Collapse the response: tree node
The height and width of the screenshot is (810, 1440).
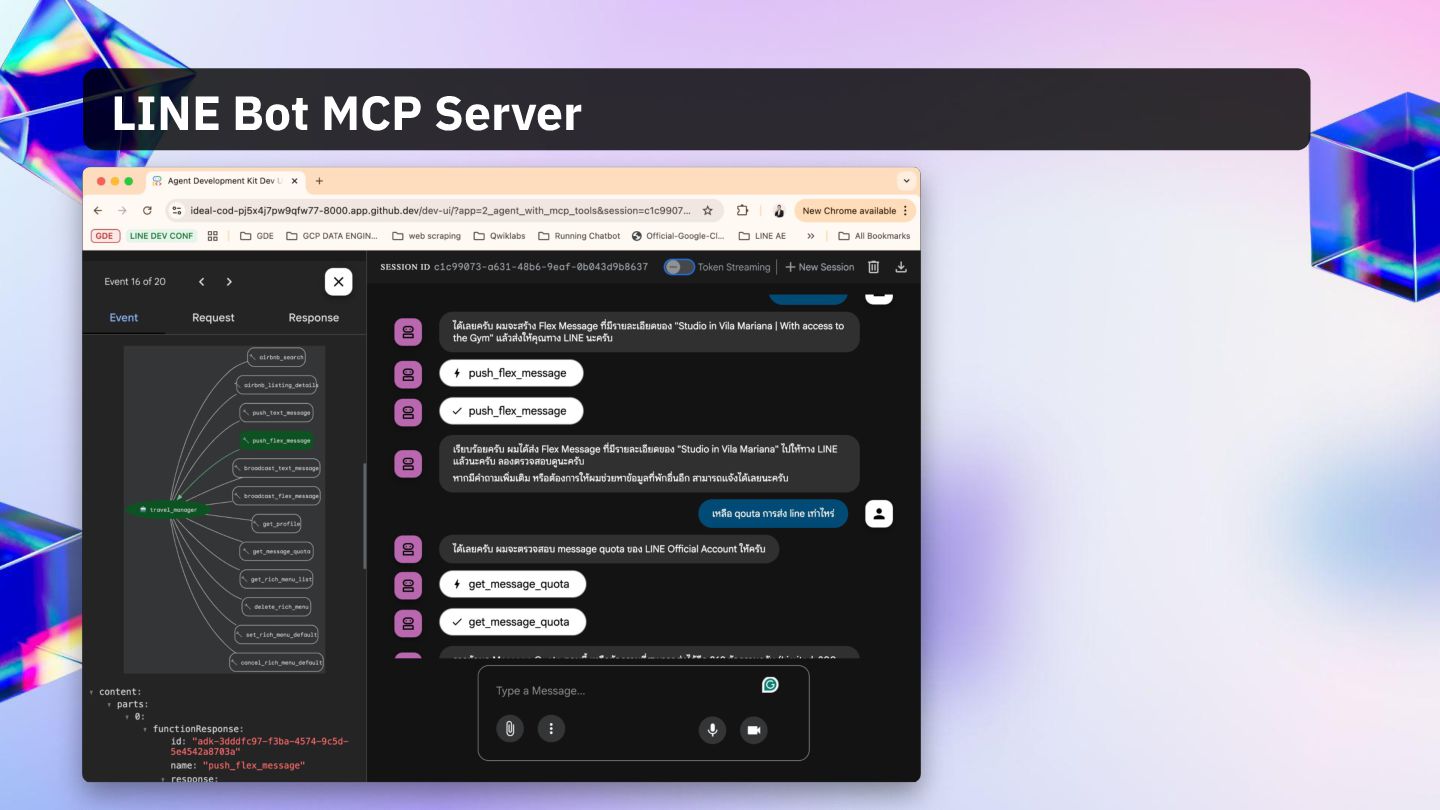point(163,778)
